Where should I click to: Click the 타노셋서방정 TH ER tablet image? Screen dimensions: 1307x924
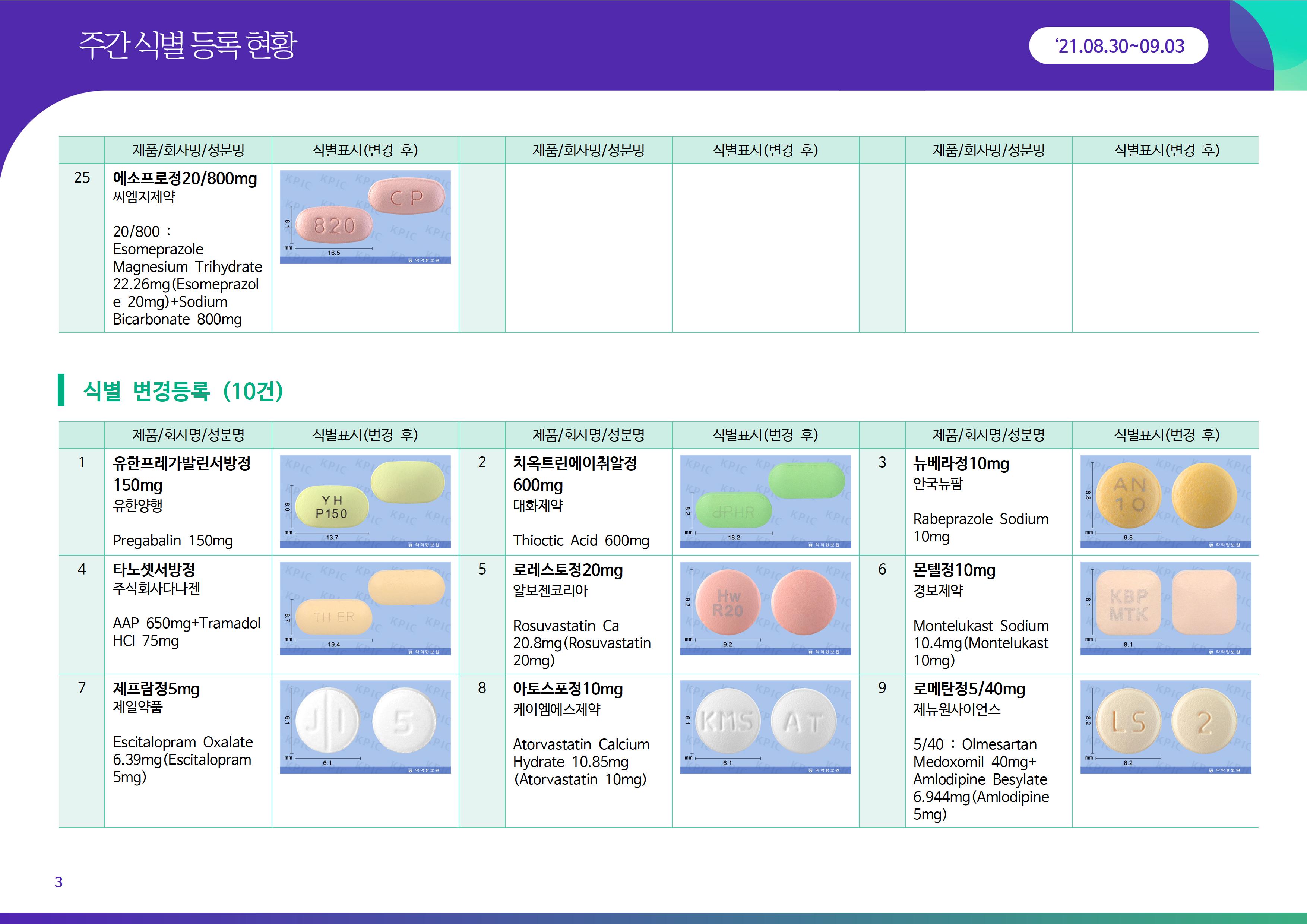coord(365,608)
